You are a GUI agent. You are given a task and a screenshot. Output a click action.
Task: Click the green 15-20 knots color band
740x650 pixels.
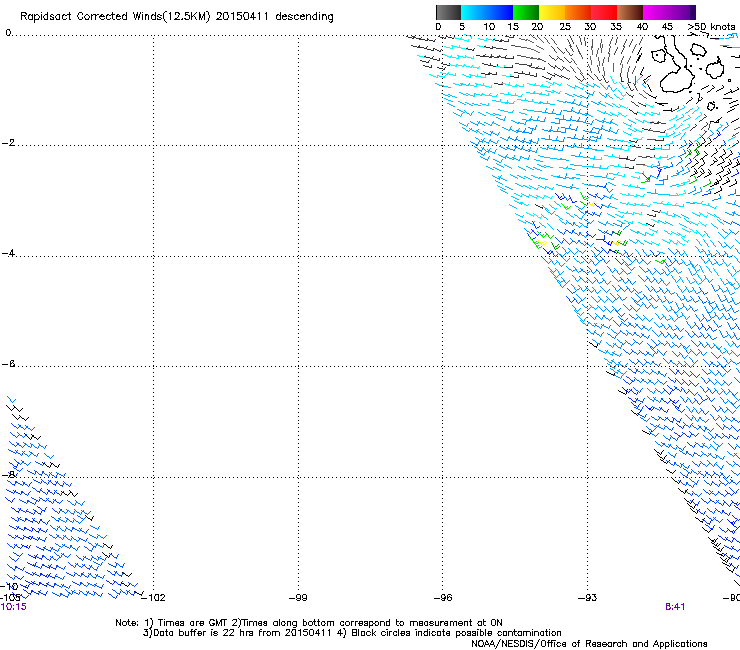(526, 12)
